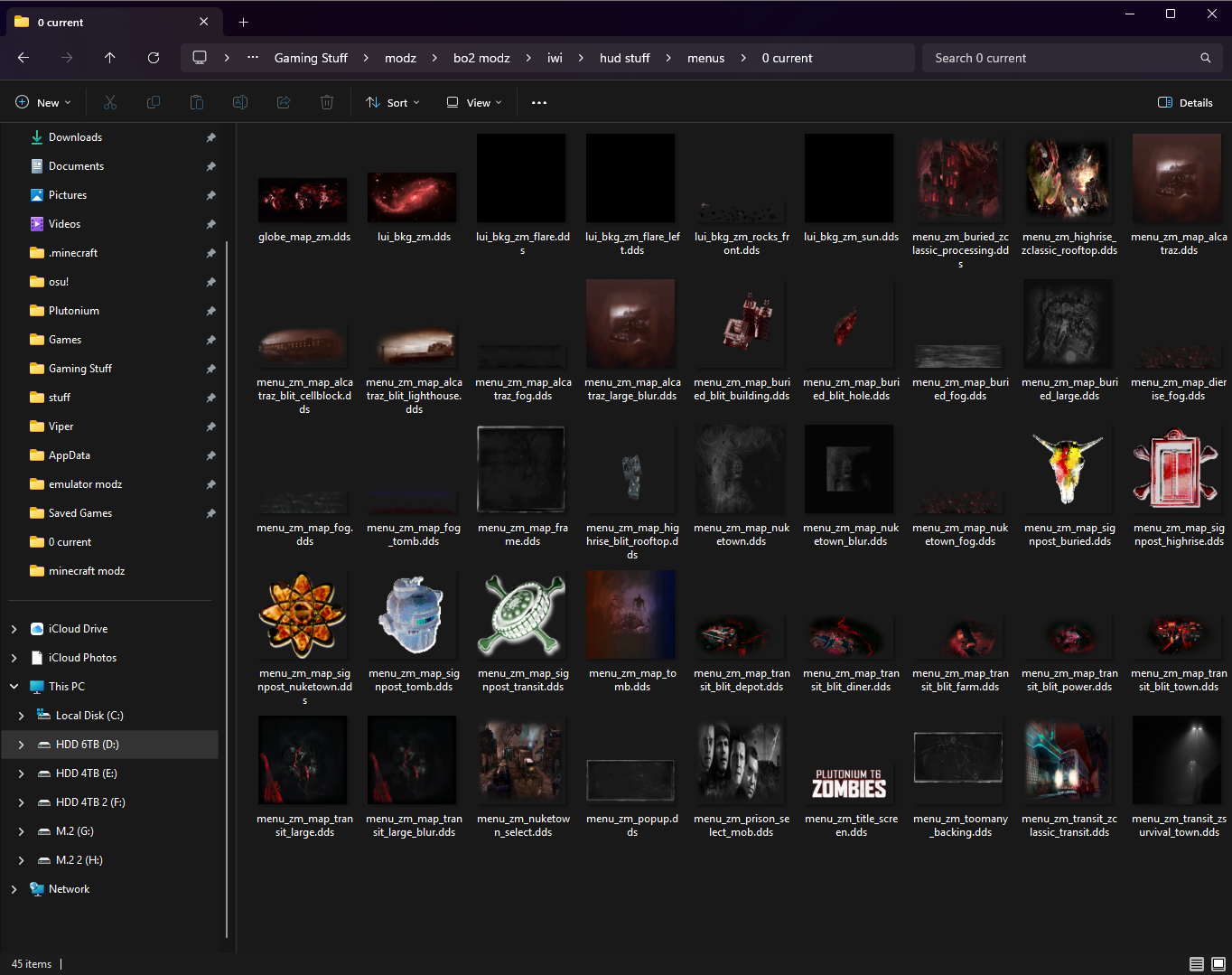Open the See more ellipsis menu
This screenshot has width=1232, height=975.
click(x=539, y=103)
